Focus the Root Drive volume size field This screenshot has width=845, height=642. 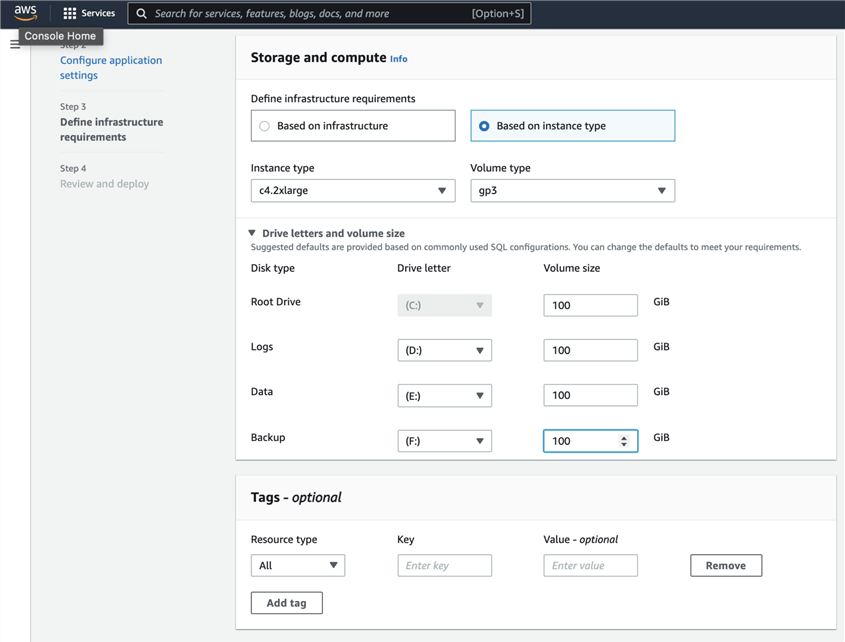(589, 305)
